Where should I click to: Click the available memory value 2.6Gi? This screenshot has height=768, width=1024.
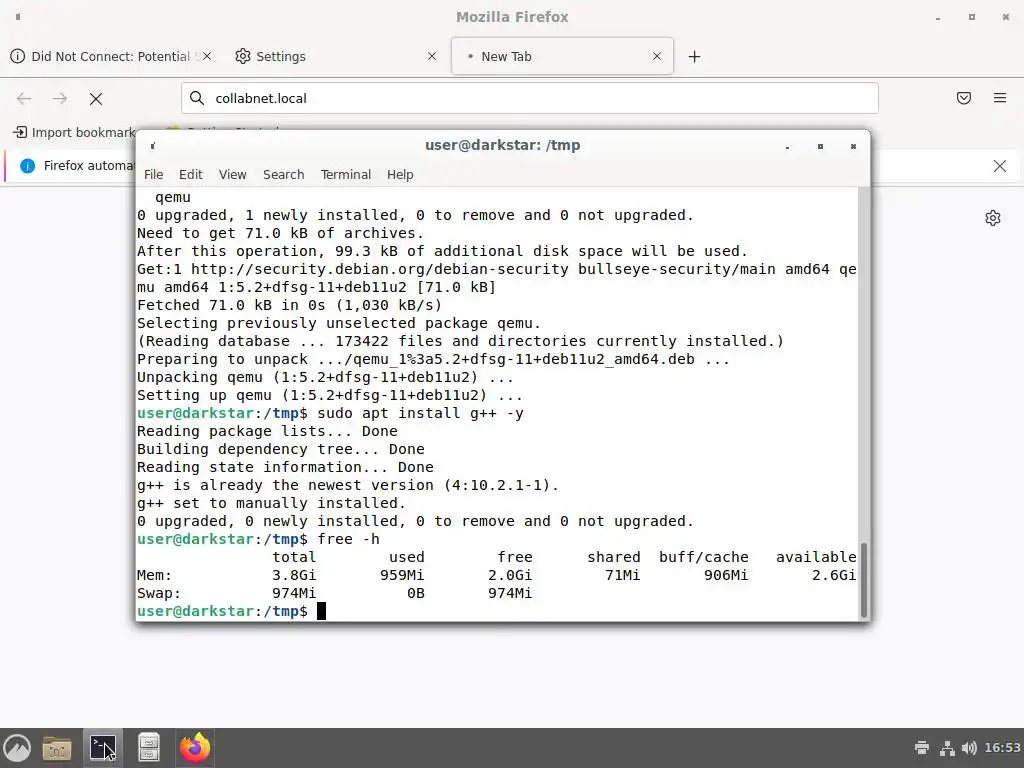coord(834,575)
